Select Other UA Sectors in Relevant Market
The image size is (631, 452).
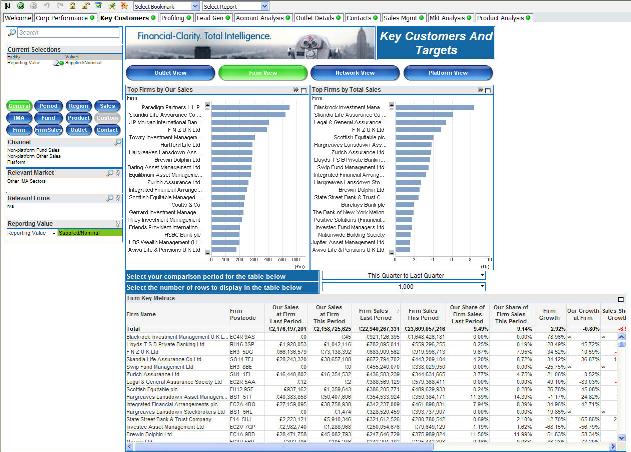pyautogui.click(x=26, y=181)
